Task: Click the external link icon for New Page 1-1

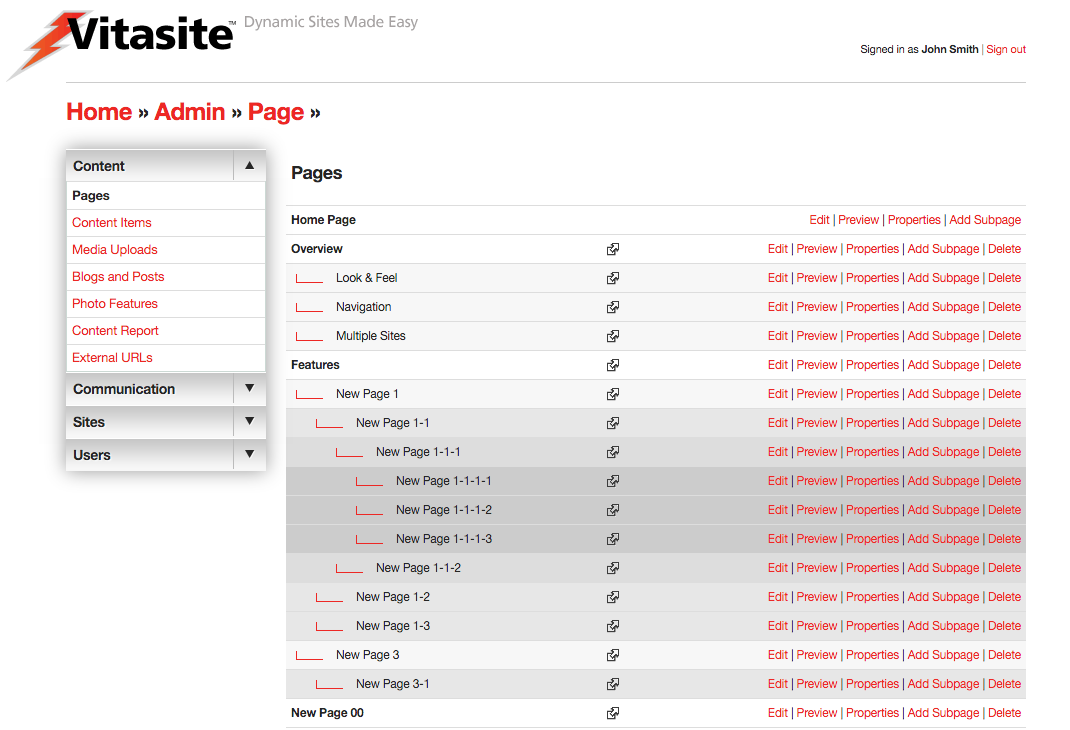Action: click(613, 423)
